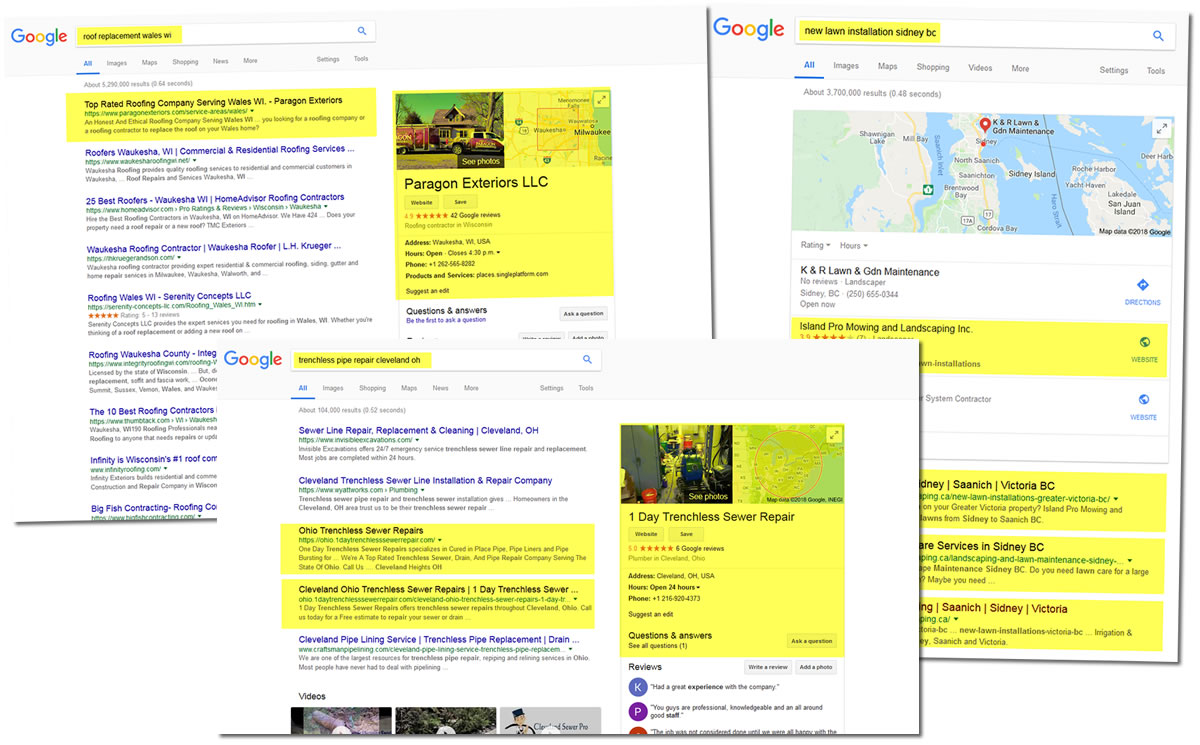Image resolution: width=1200 pixels, height=745 pixels.
Task: Open URL dropdown arrow for paragonexteriors.com result
Action: click(252, 113)
